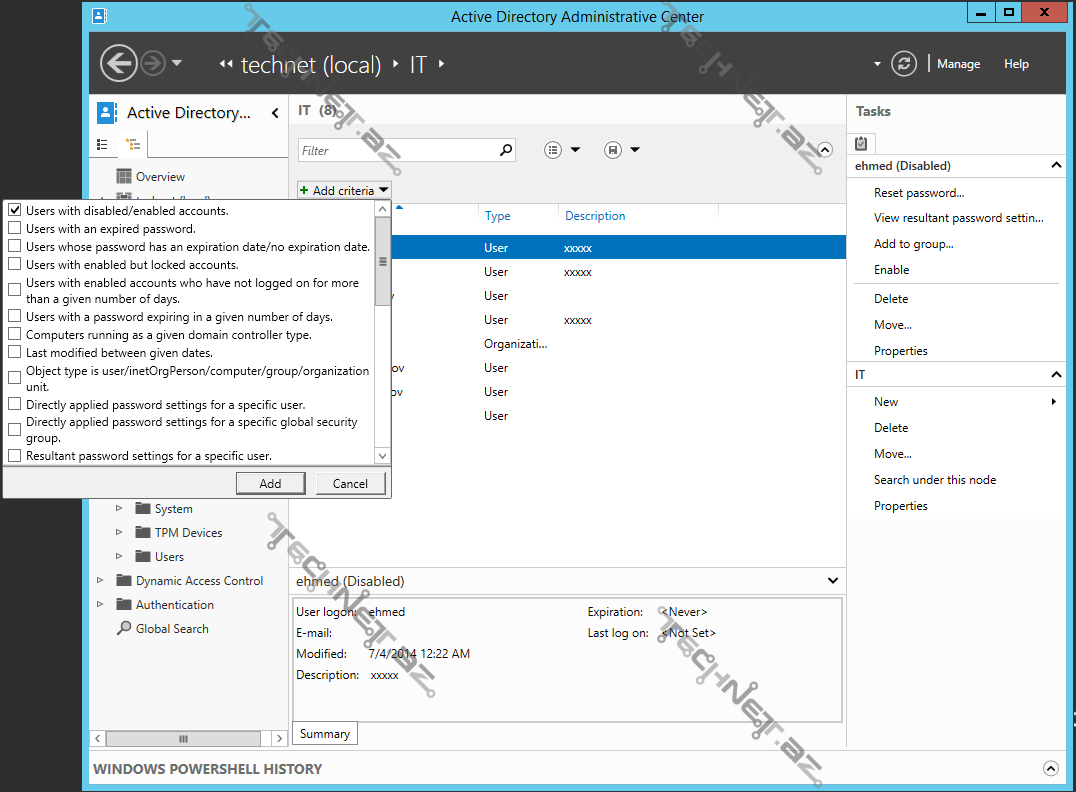This screenshot has height=792, width=1076.
Task: Open the Manage menu
Action: [957, 63]
